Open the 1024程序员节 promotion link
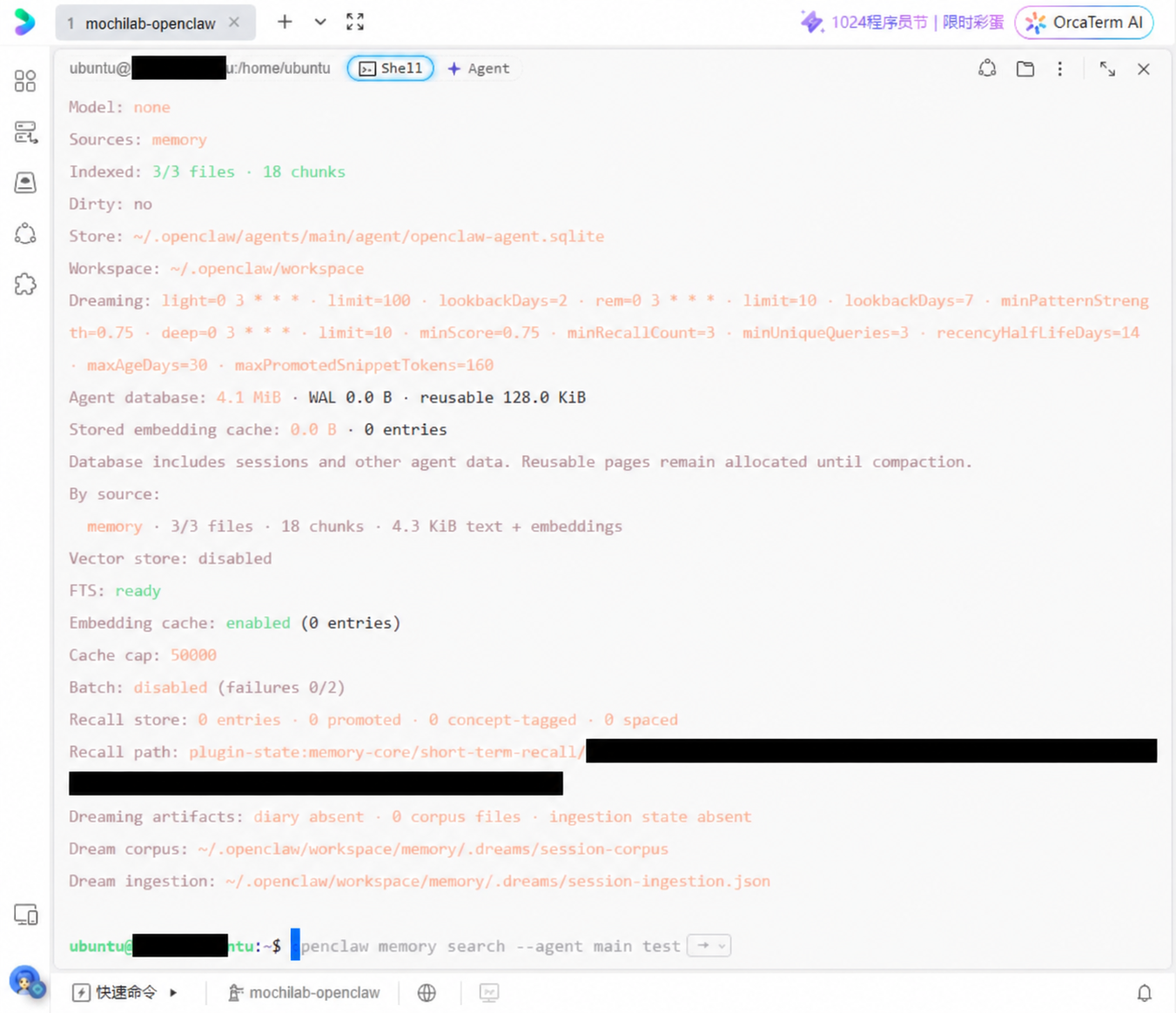This screenshot has height=1013, width=1176. tap(902, 22)
